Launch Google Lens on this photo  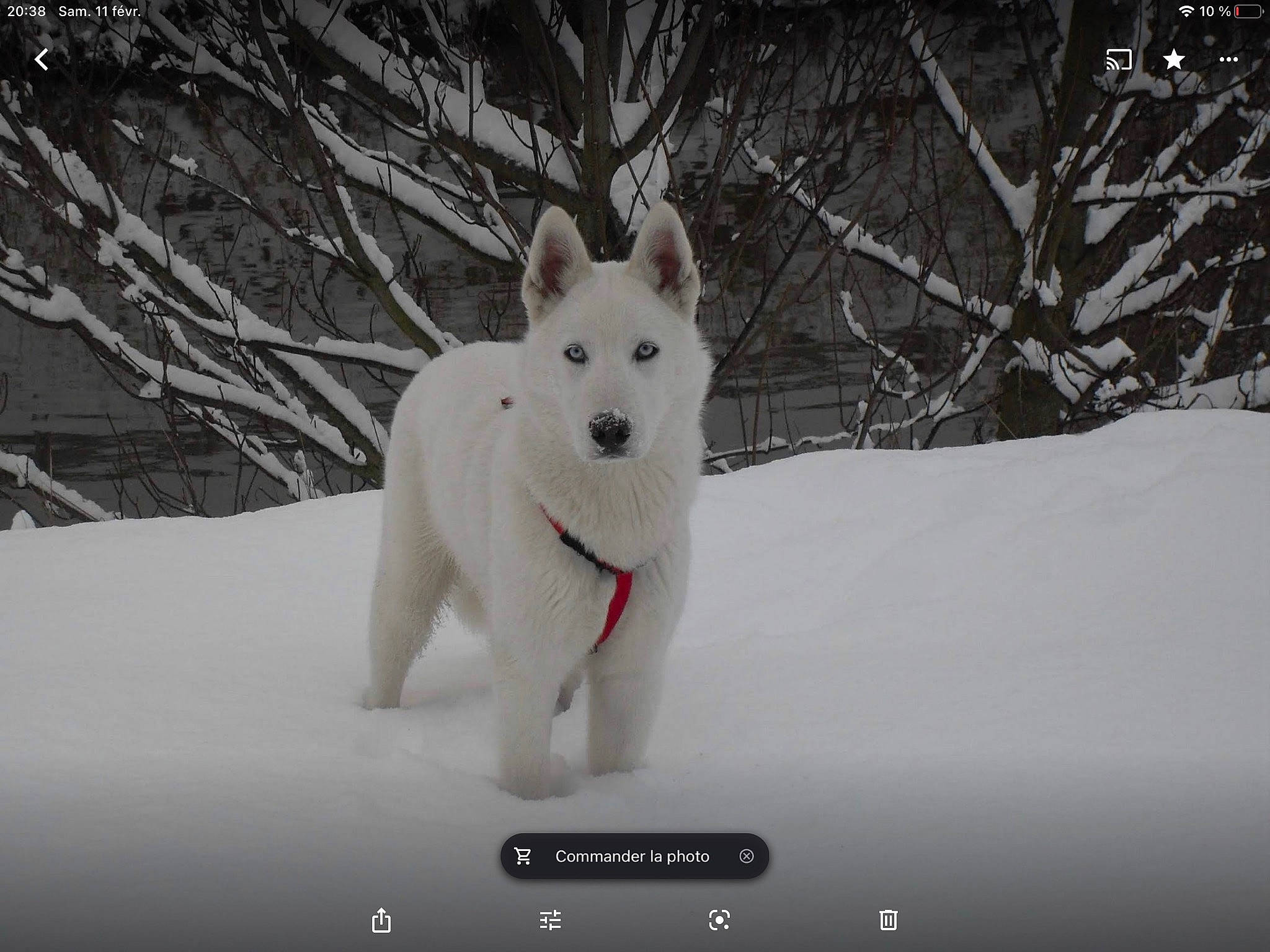click(x=719, y=920)
